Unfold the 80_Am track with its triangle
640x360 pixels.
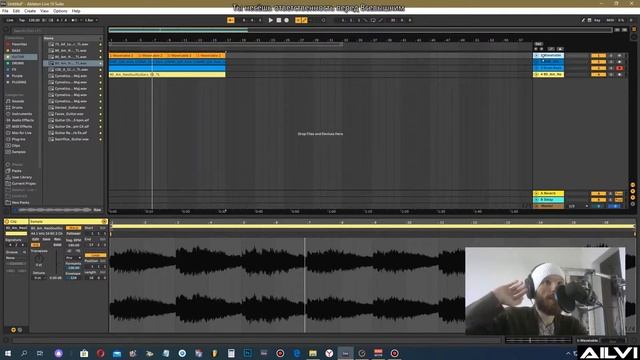(x=536, y=75)
